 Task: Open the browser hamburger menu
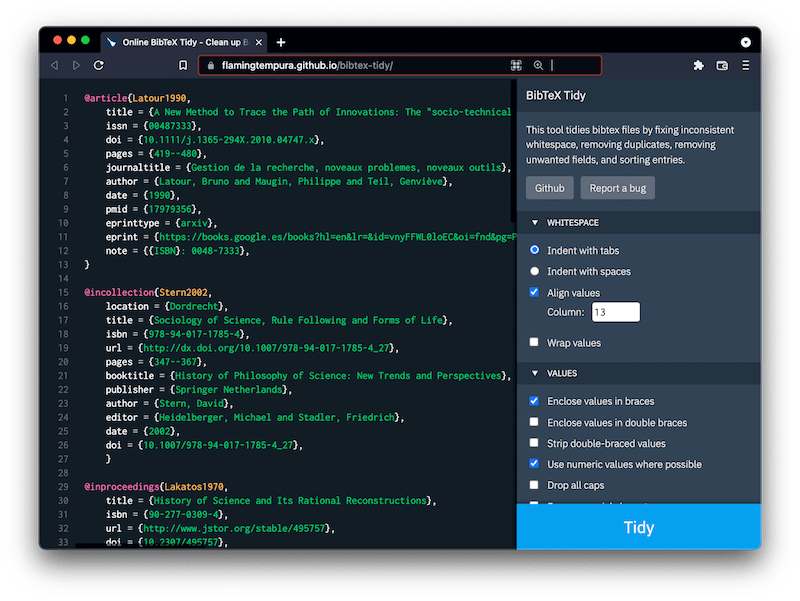coord(745,65)
